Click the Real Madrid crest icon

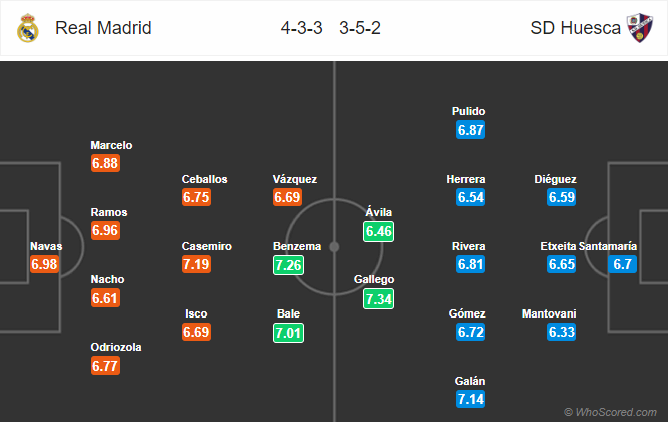(28, 28)
